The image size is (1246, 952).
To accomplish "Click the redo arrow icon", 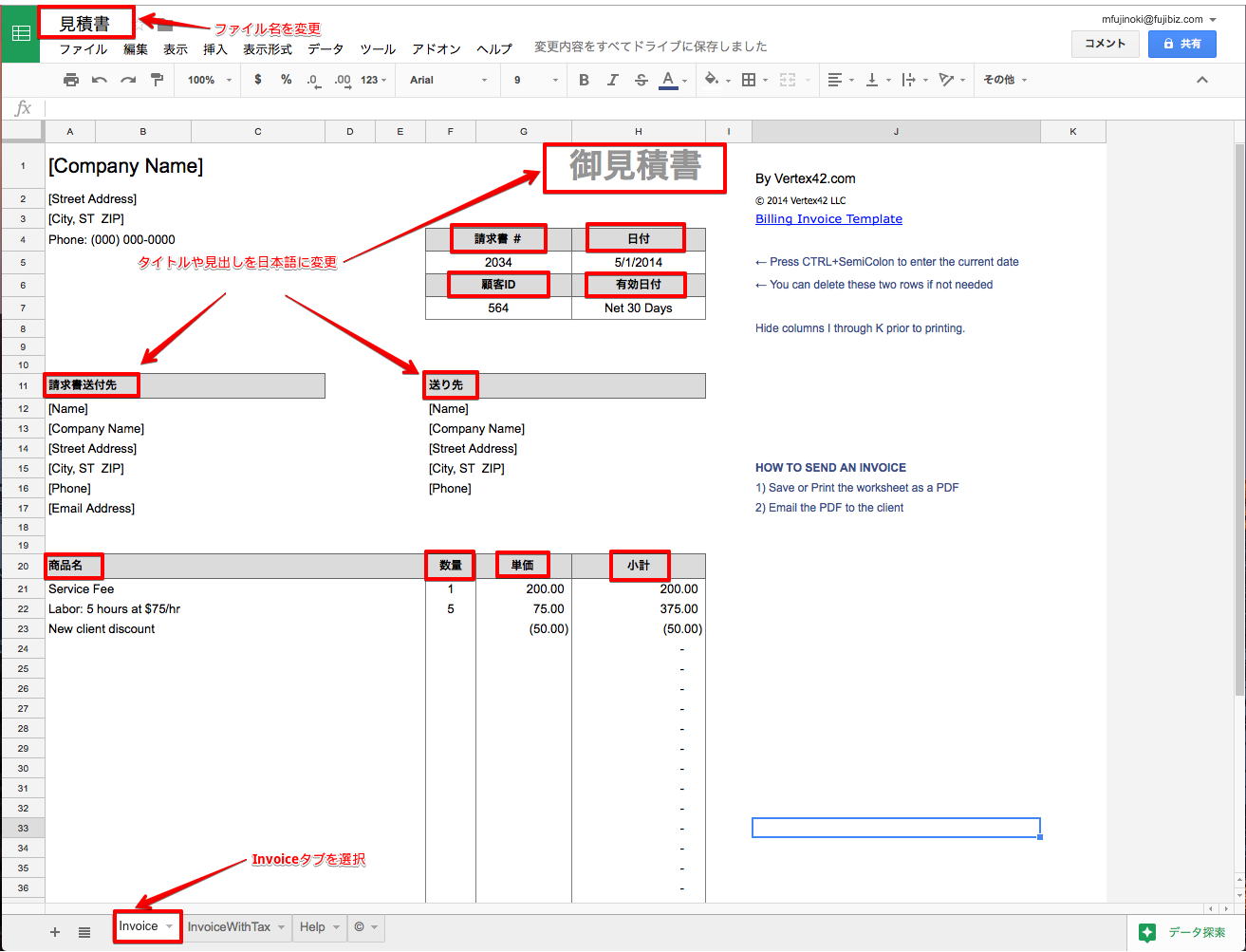I will pos(128,81).
